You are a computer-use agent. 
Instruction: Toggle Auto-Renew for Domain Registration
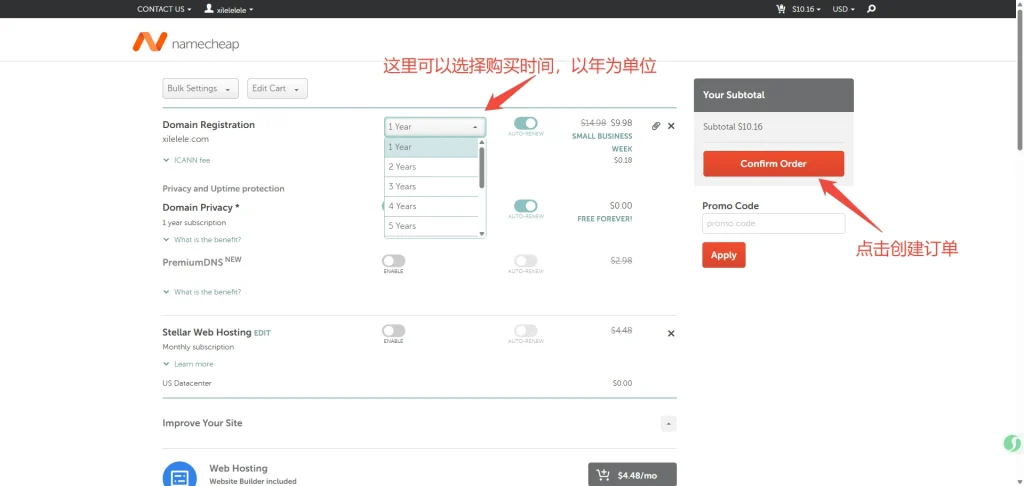526,123
